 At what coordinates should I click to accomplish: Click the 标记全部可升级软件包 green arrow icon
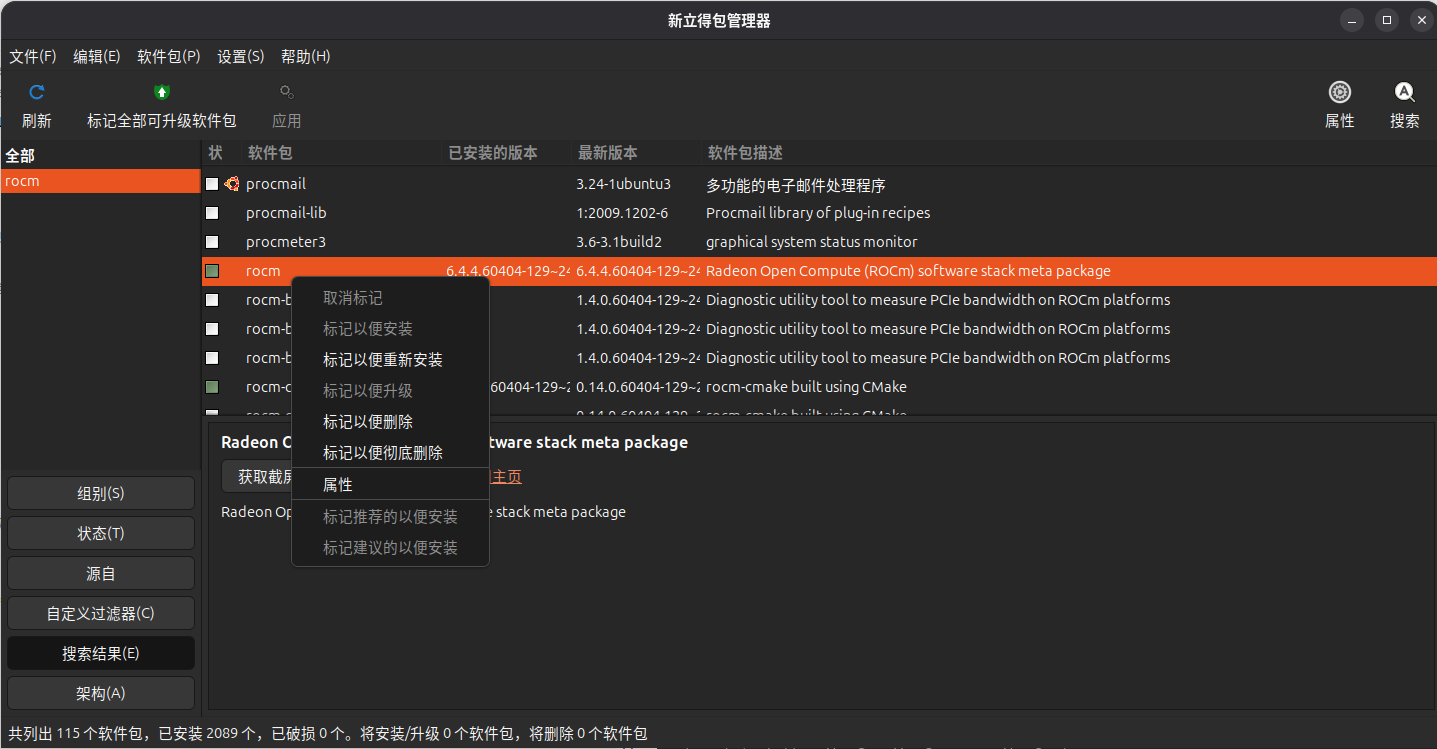coord(161,92)
